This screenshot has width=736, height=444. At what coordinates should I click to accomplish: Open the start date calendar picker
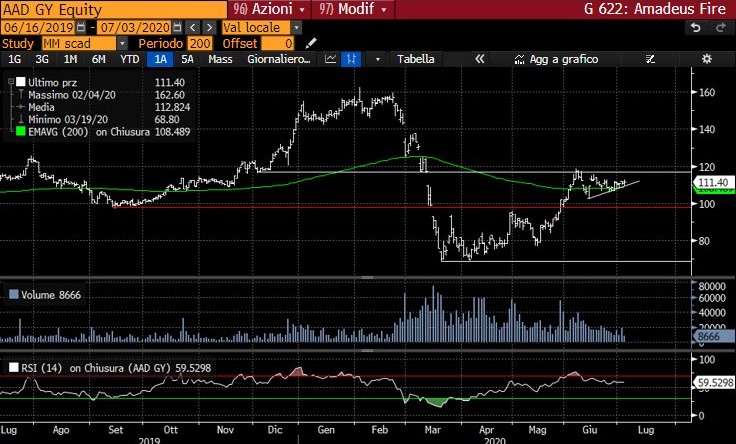tap(81, 27)
